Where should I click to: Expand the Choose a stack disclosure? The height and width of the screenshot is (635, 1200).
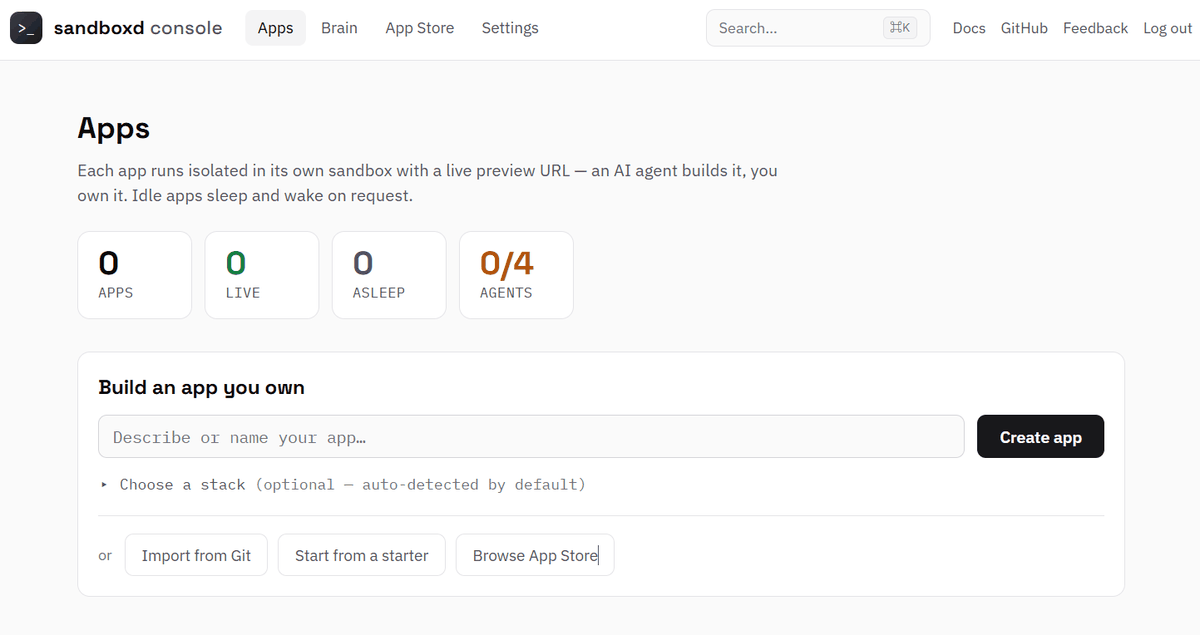pos(342,484)
